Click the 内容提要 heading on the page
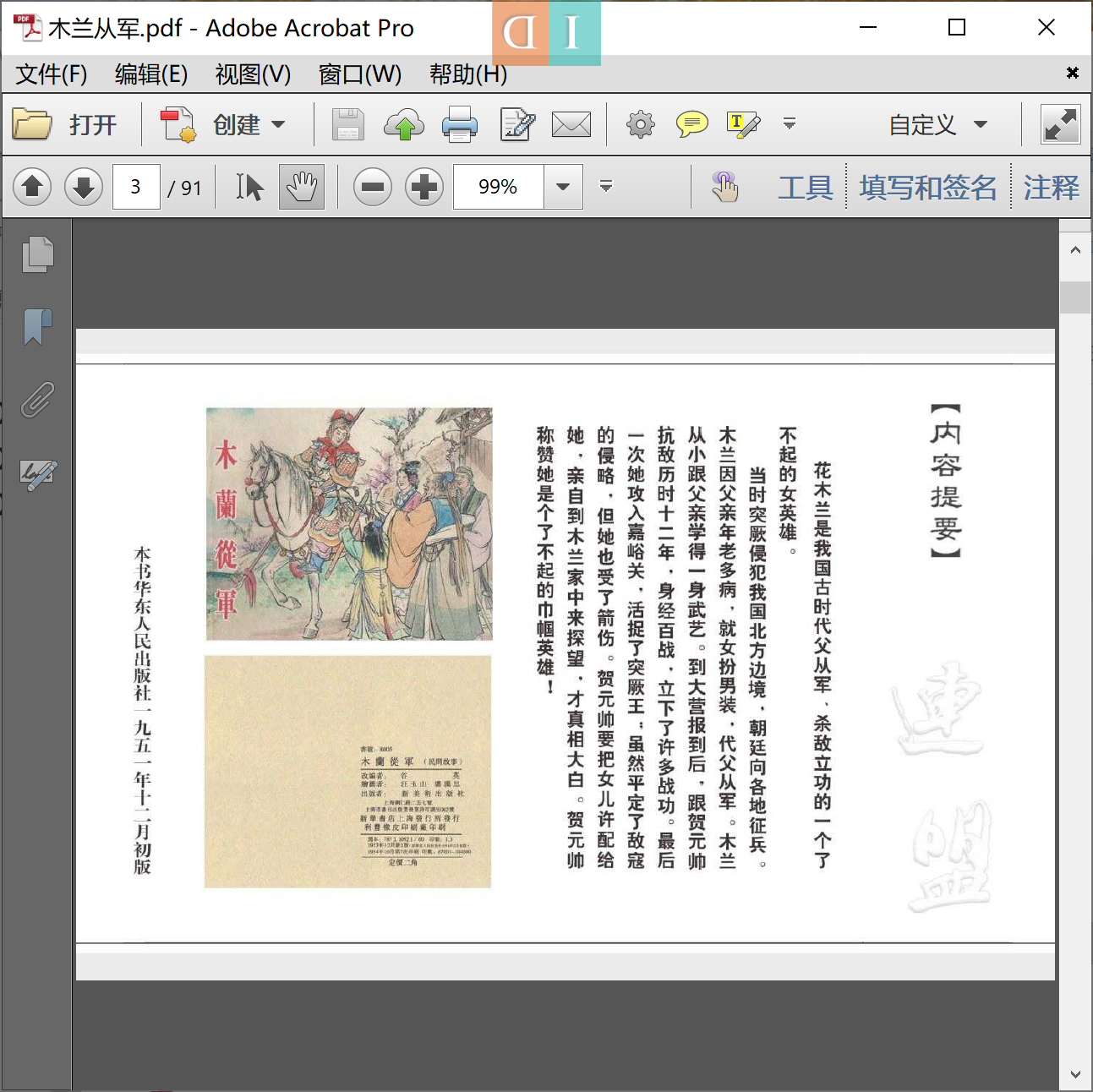Screen dimensions: 1093x1092 click(946, 480)
